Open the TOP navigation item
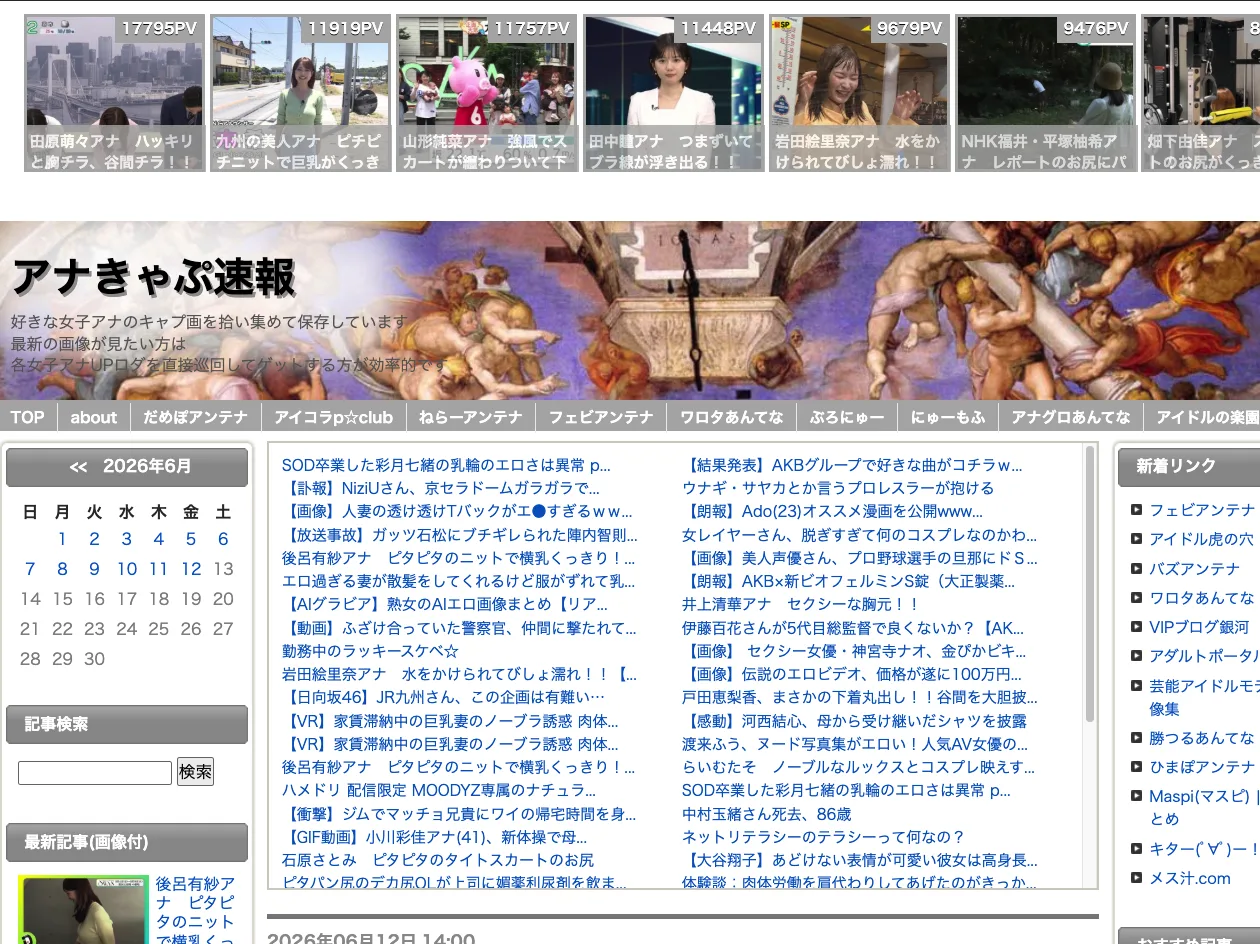Viewport: 1260px width, 944px height. tap(28, 417)
